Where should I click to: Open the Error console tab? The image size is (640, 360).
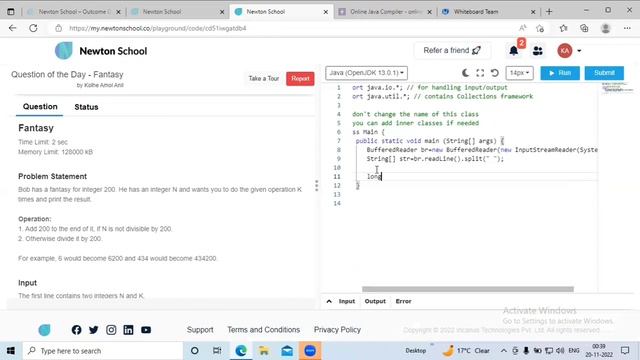click(403, 301)
